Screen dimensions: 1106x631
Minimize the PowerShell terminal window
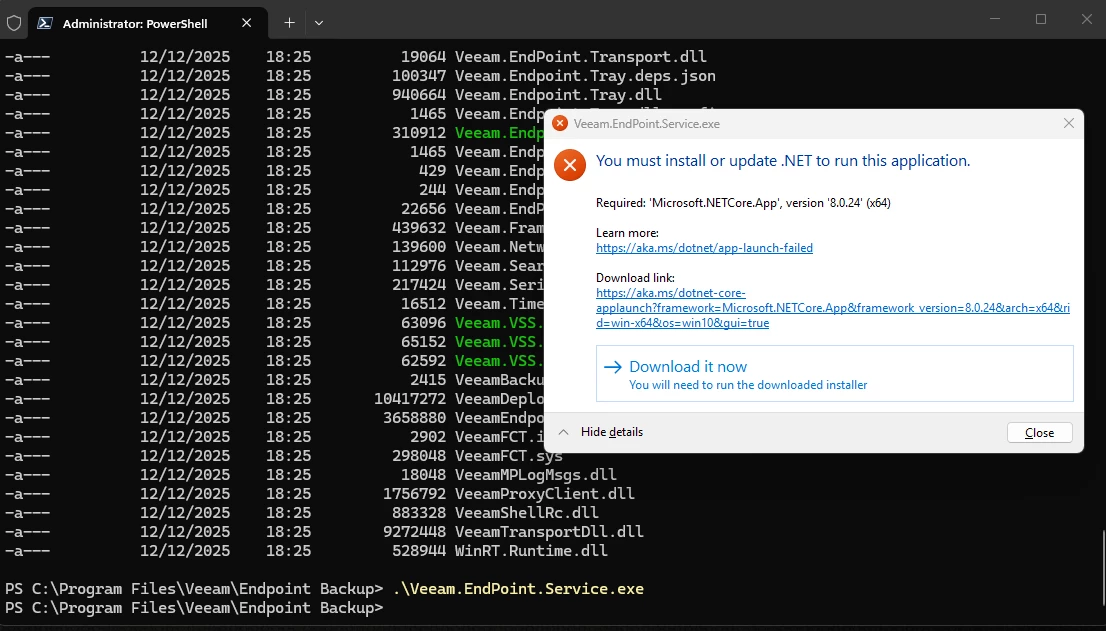994,20
